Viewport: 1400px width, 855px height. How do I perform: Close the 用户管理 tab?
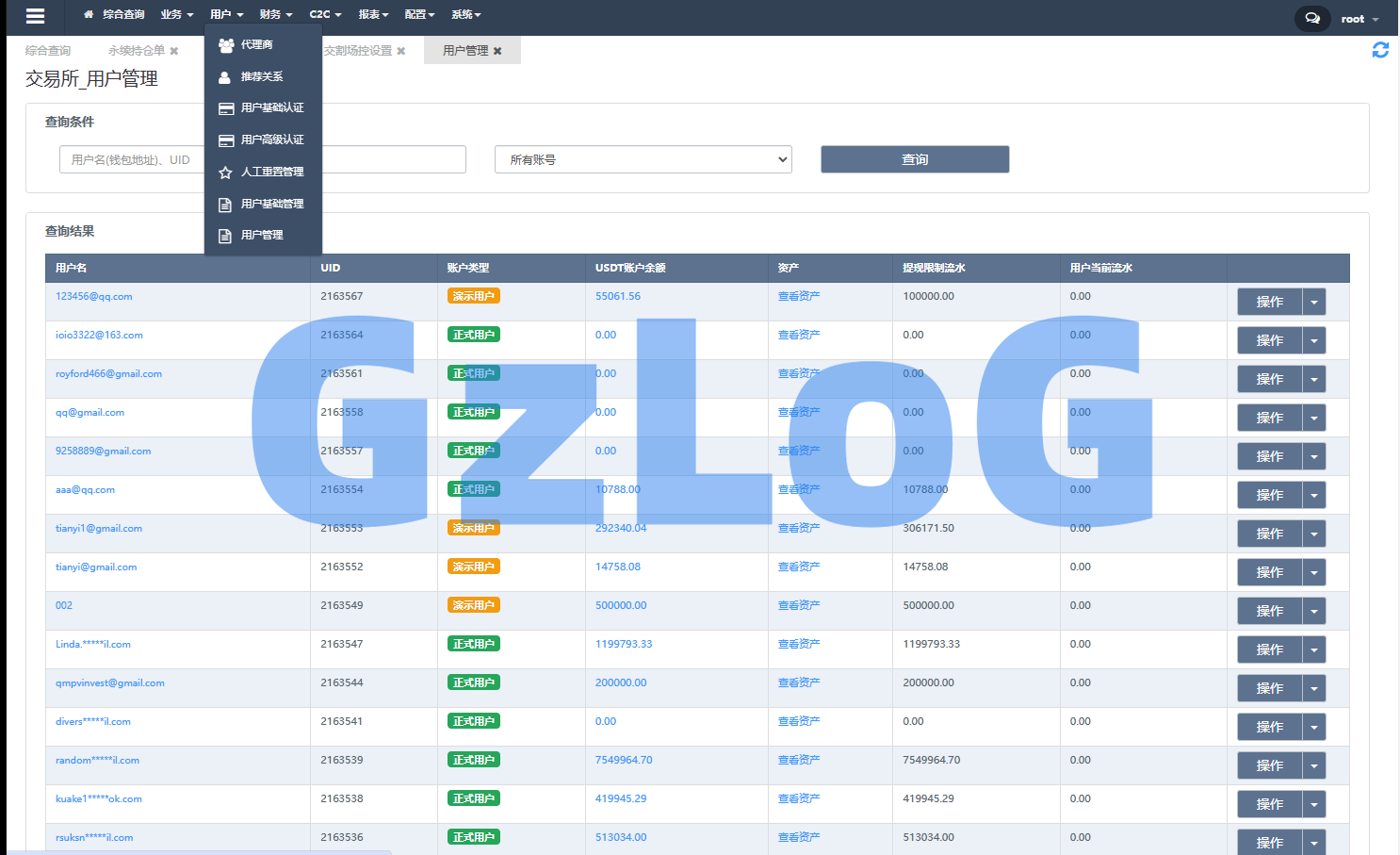(x=497, y=51)
